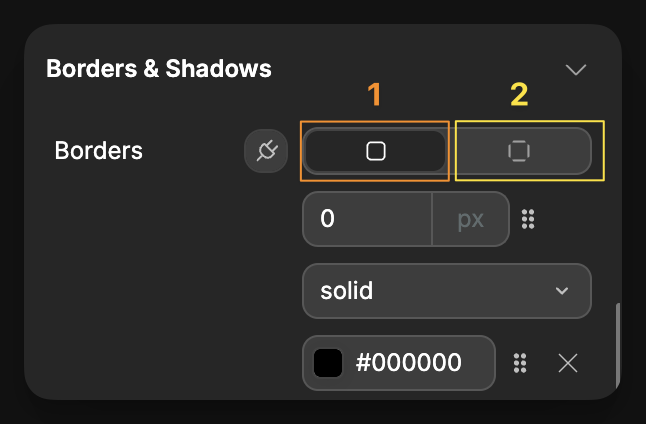Viewport: 646px width, 424px height.
Task: Collapse the Borders & Shadows section
Action: (575, 69)
